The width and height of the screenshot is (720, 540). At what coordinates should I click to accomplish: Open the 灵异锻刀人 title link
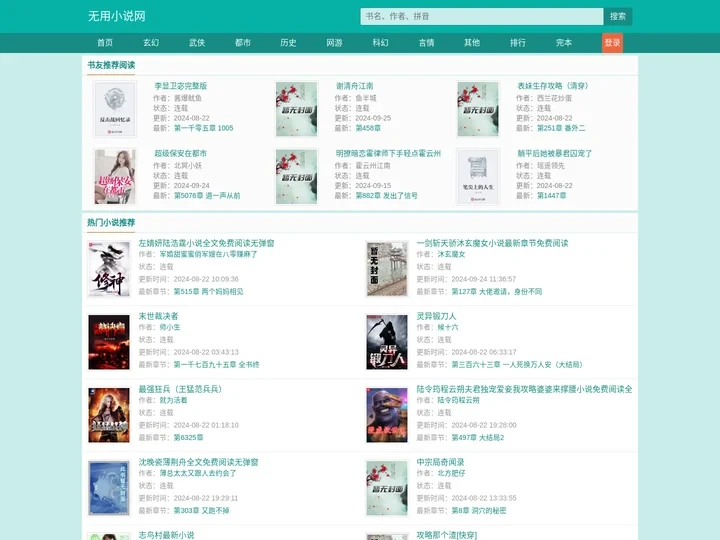point(436,316)
